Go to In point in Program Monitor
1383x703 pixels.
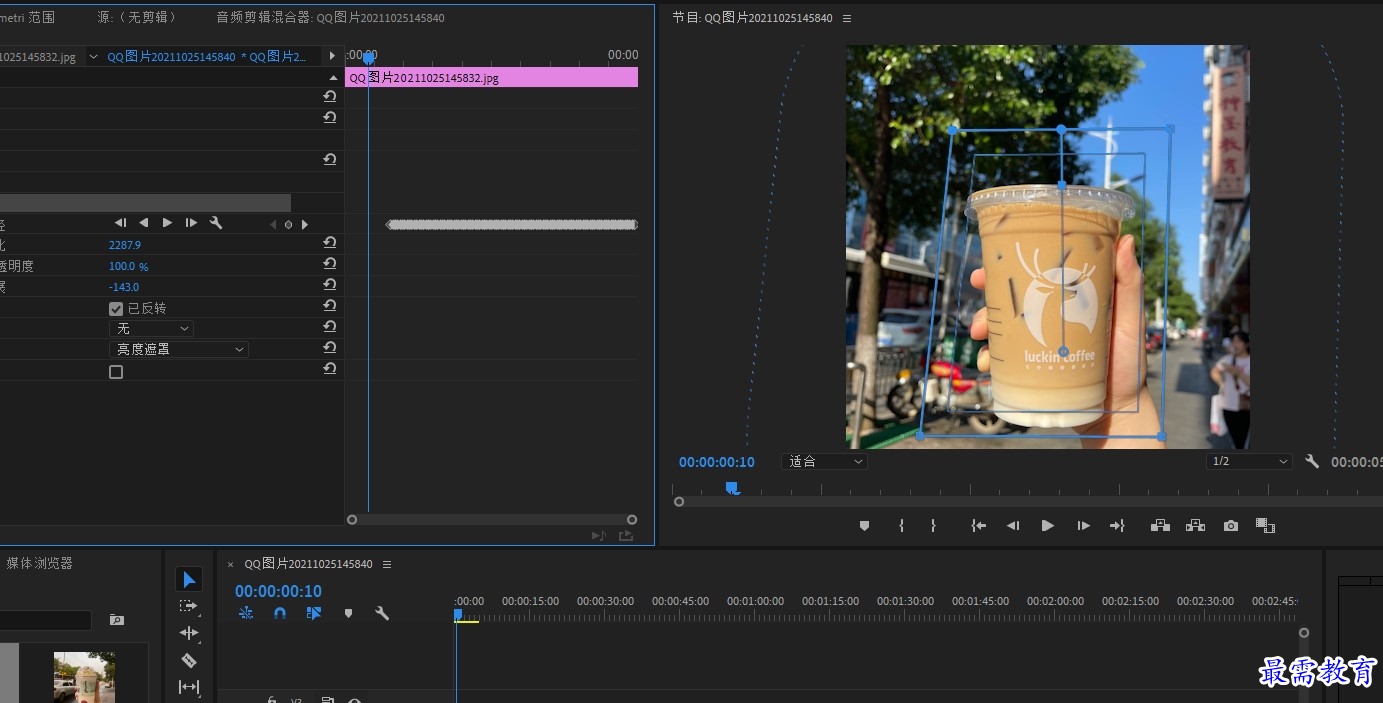(x=979, y=526)
